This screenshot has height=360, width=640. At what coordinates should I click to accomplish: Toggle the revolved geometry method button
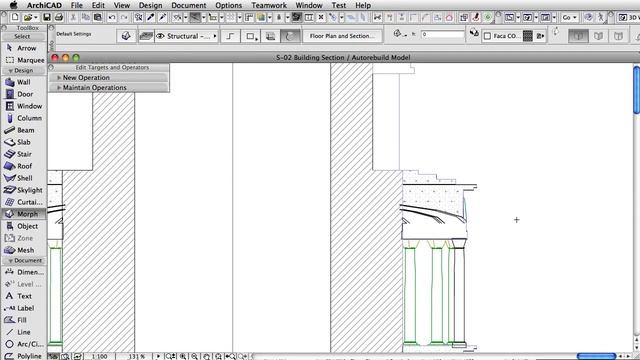point(270,36)
